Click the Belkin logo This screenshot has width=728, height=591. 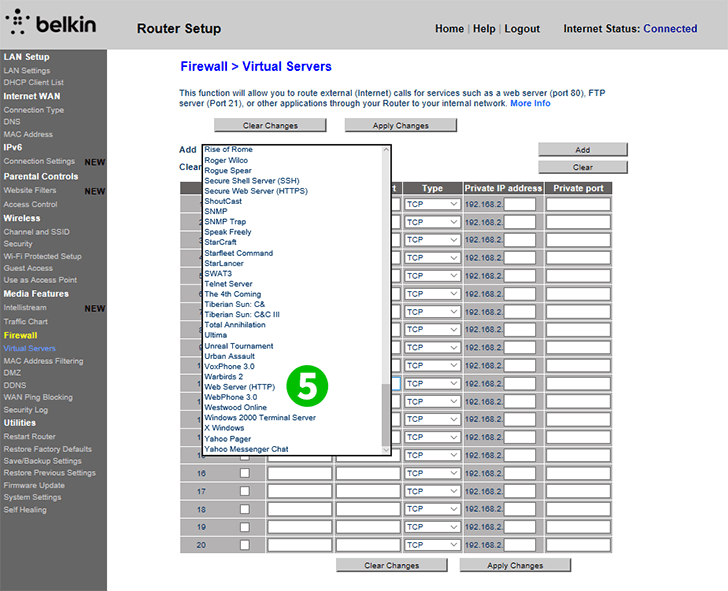[x=51, y=22]
